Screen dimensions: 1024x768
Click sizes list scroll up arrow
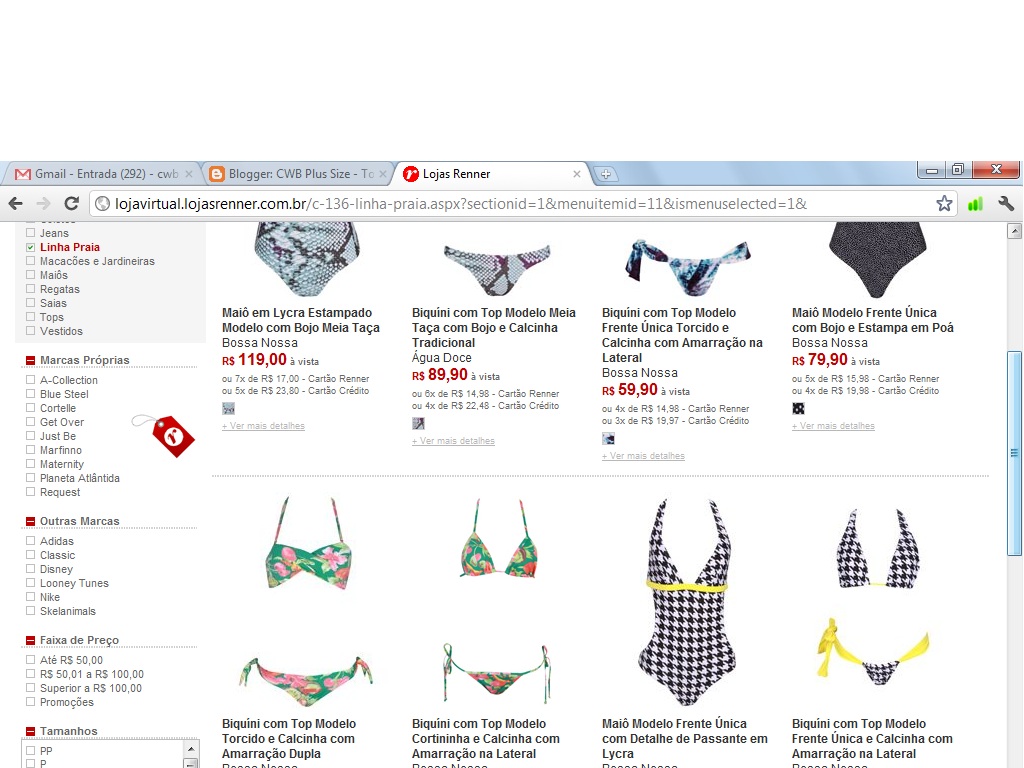pyautogui.click(x=191, y=748)
